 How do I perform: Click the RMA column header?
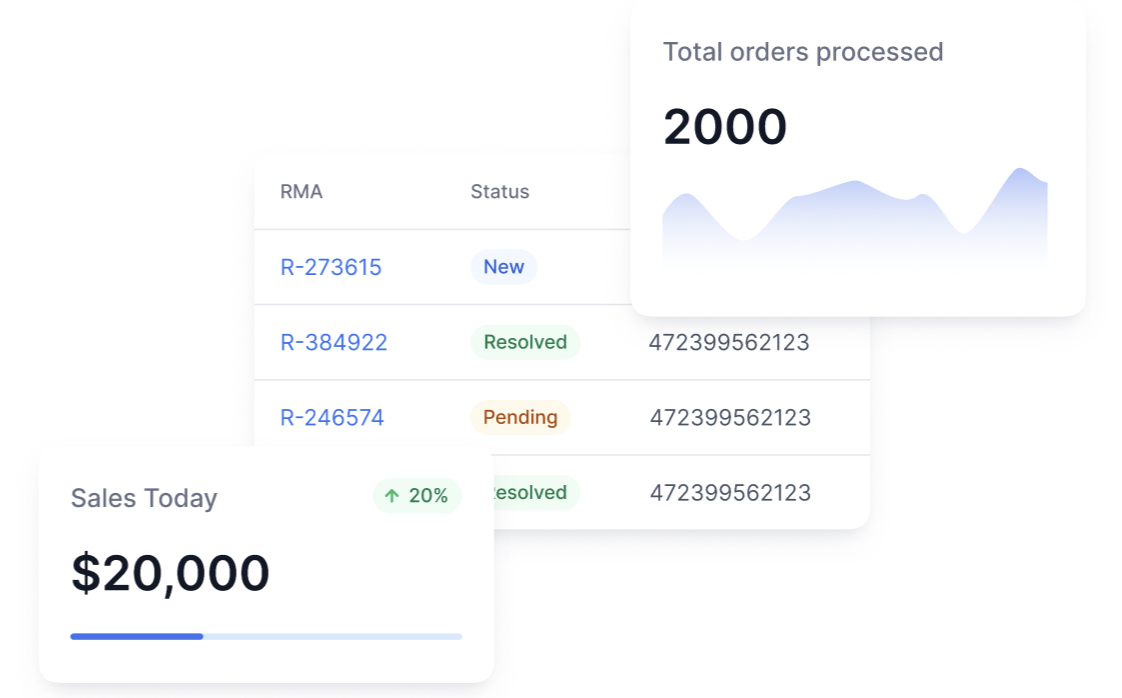click(x=301, y=192)
